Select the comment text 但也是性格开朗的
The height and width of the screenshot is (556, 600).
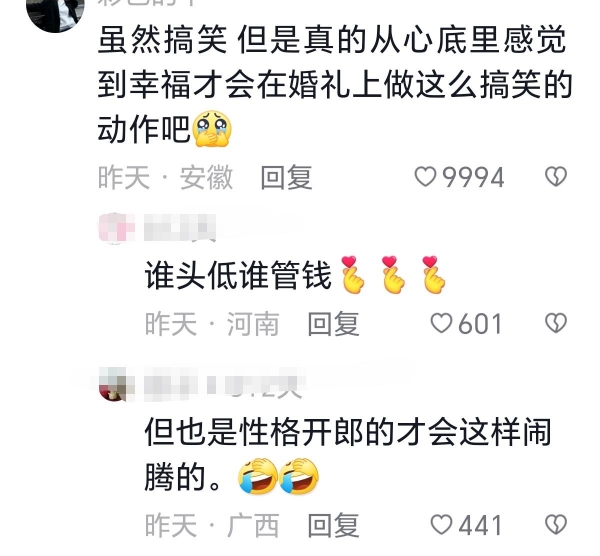coord(347,454)
